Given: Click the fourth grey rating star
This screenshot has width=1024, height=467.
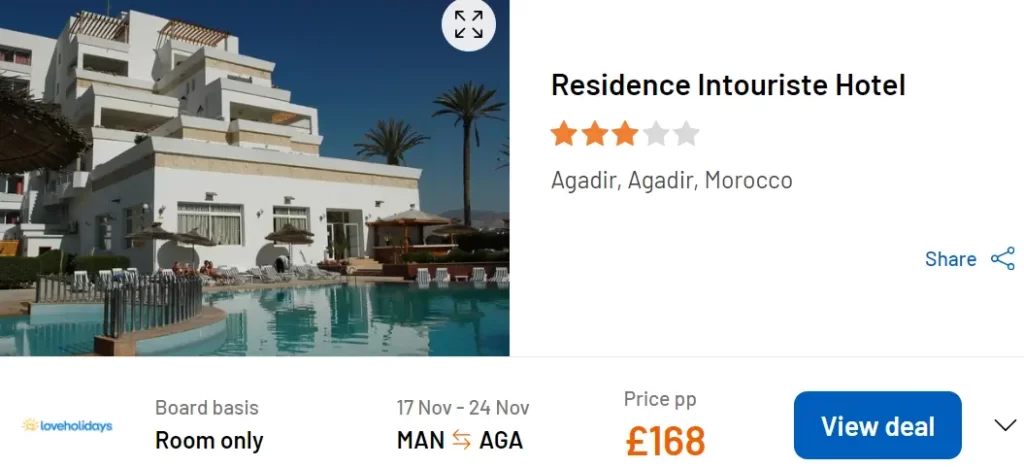Looking at the screenshot, I should pos(655,133).
